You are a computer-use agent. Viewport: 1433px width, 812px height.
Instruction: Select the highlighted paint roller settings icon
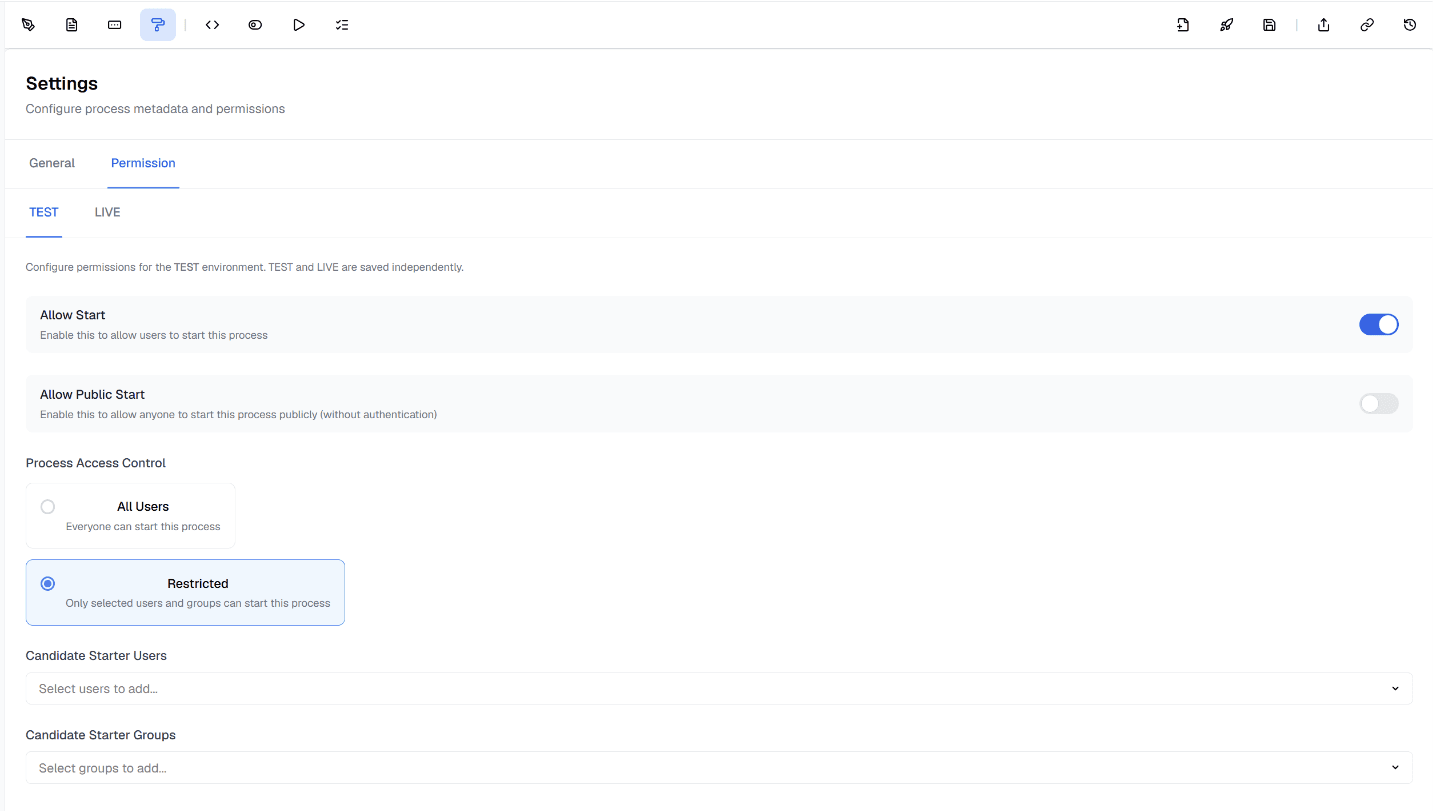tap(158, 25)
